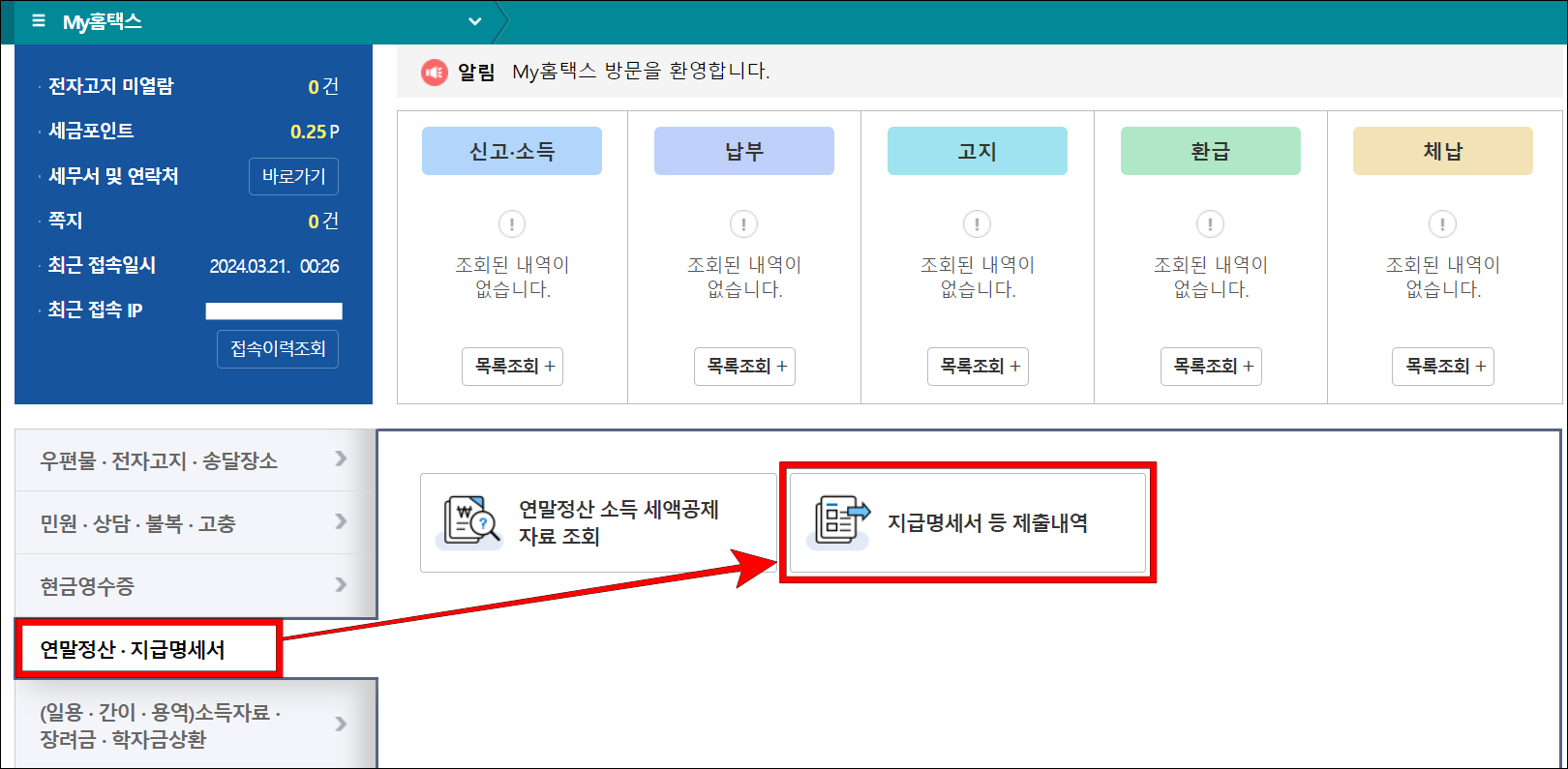
Task: Click 목록조회 + under 납부
Action: pyautogui.click(x=745, y=367)
